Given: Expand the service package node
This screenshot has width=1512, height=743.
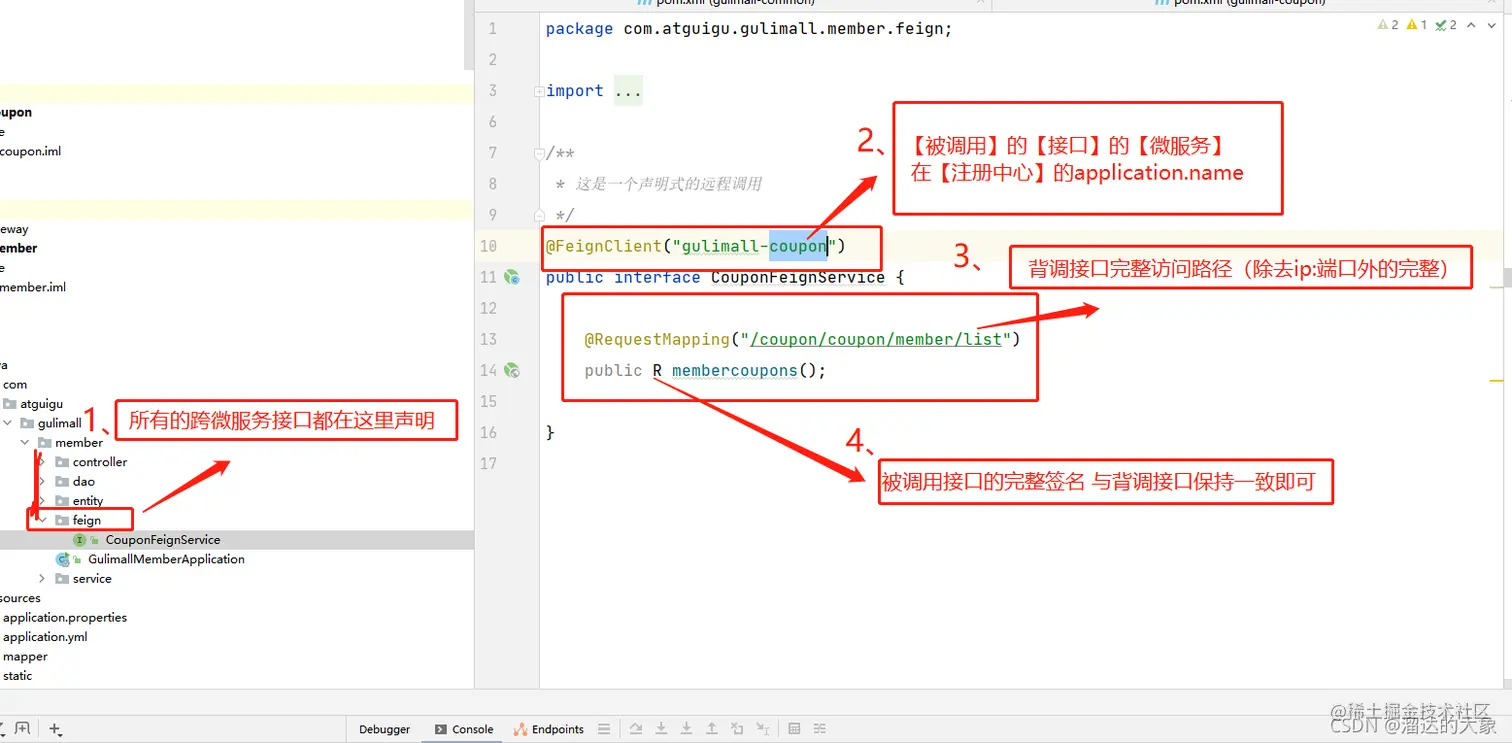Looking at the screenshot, I should click(x=42, y=579).
